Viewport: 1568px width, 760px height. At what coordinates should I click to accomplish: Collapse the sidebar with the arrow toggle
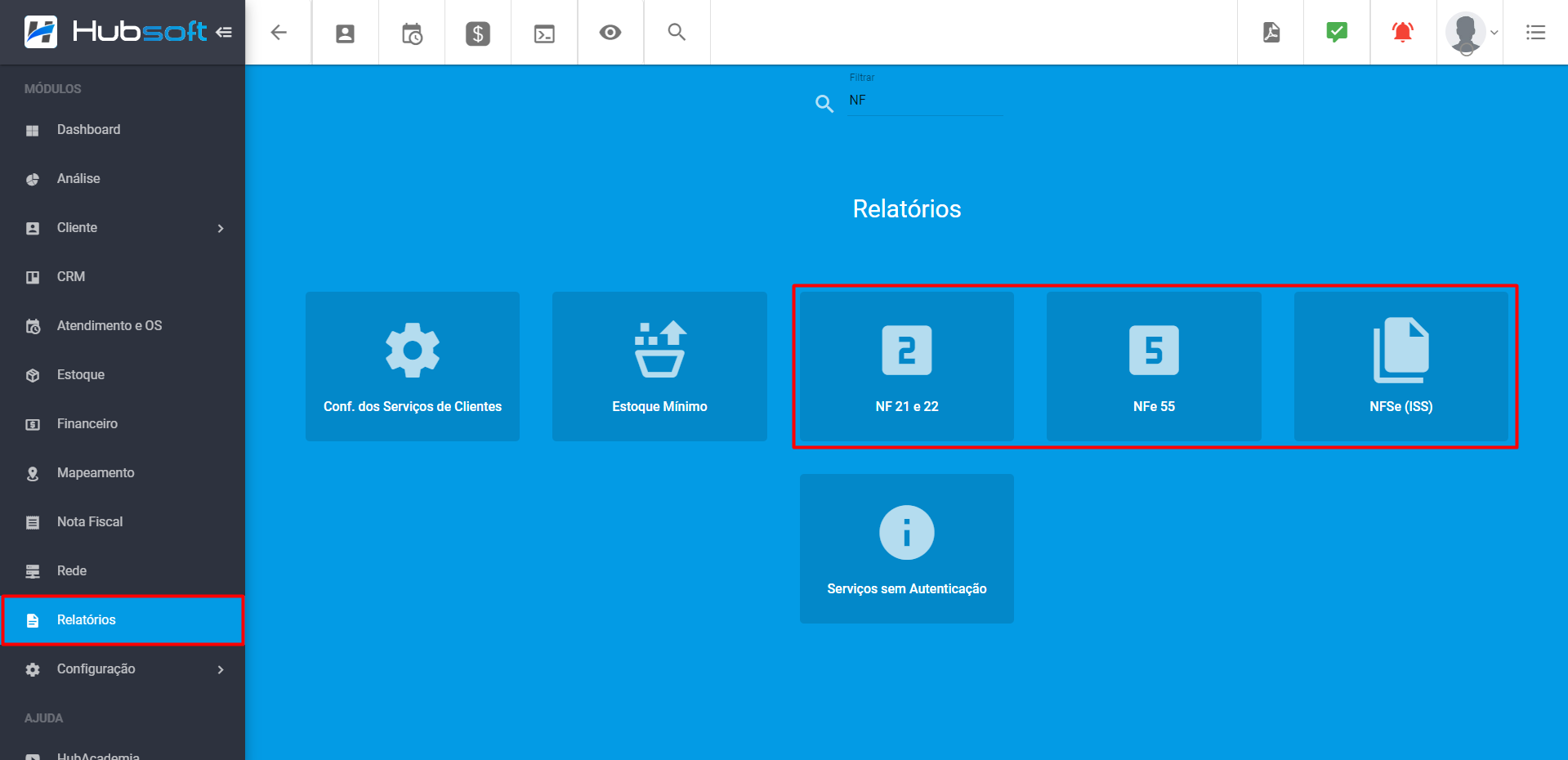224,32
